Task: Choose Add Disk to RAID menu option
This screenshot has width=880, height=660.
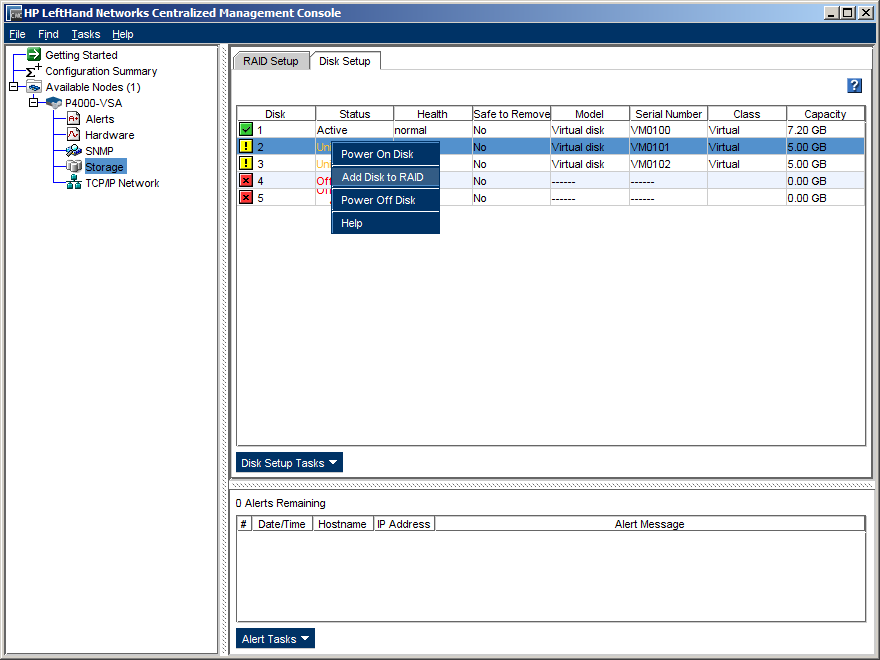Action: pos(382,177)
